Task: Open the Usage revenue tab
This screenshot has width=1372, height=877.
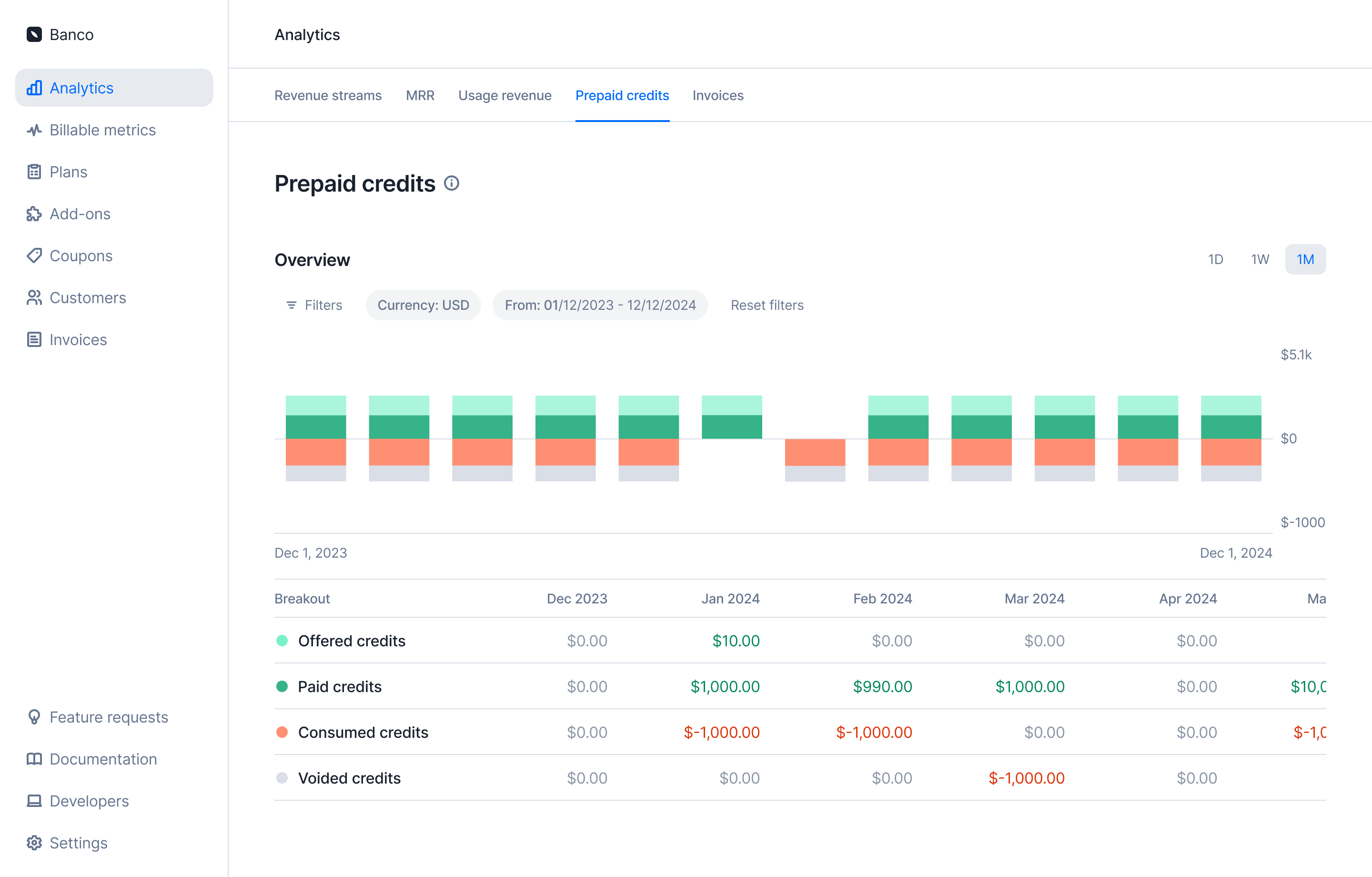Action: (504, 95)
